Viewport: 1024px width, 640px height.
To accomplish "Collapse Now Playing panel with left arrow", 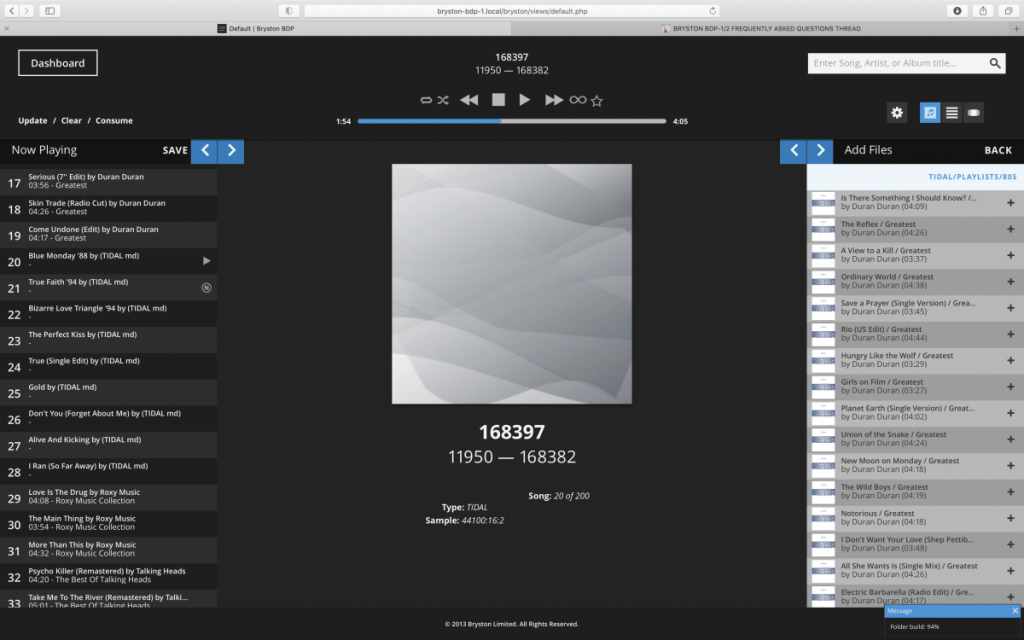I will 204,151.
